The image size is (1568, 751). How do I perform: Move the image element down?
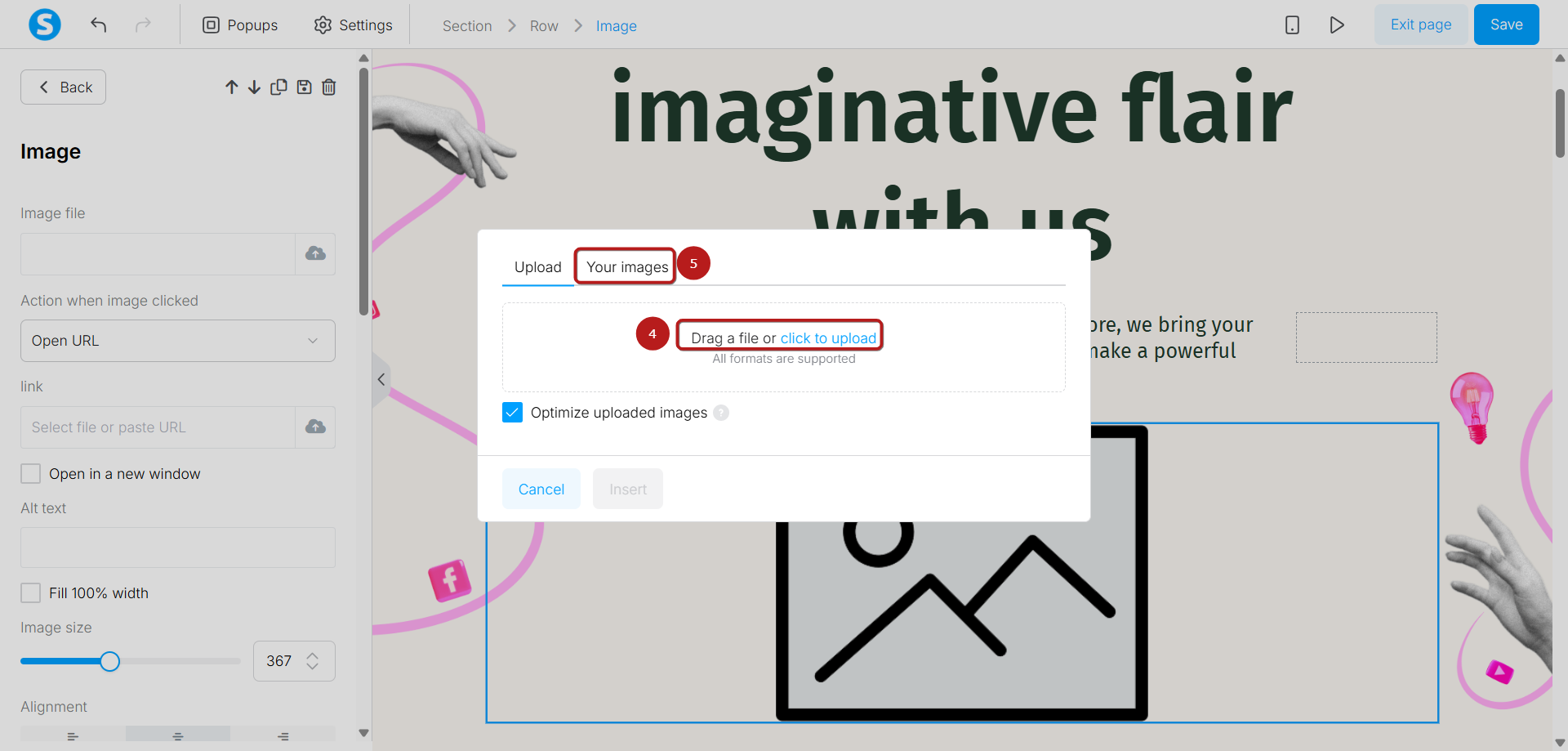pyautogui.click(x=254, y=87)
